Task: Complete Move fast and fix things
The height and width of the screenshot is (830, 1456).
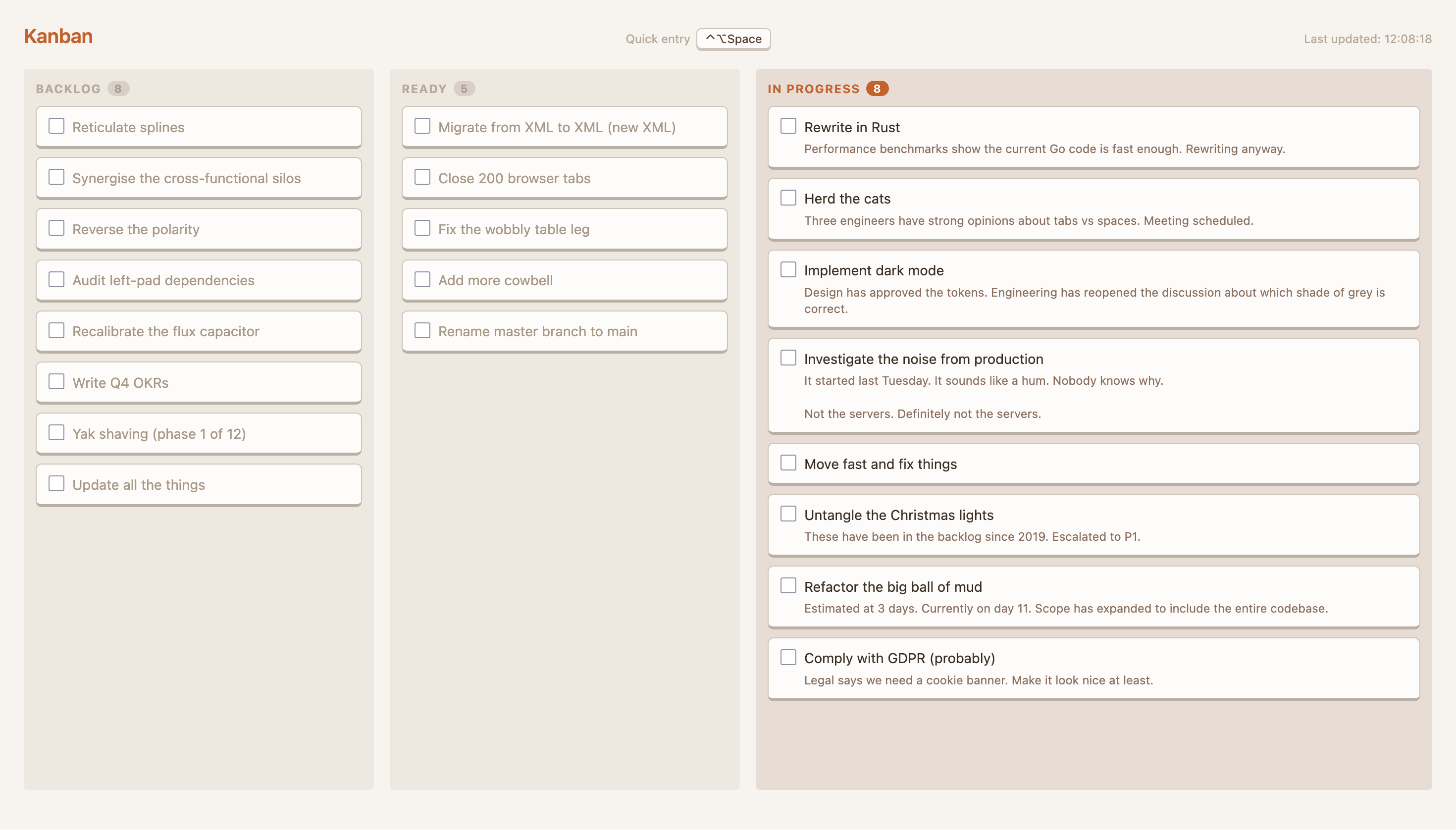Action: tap(788, 463)
